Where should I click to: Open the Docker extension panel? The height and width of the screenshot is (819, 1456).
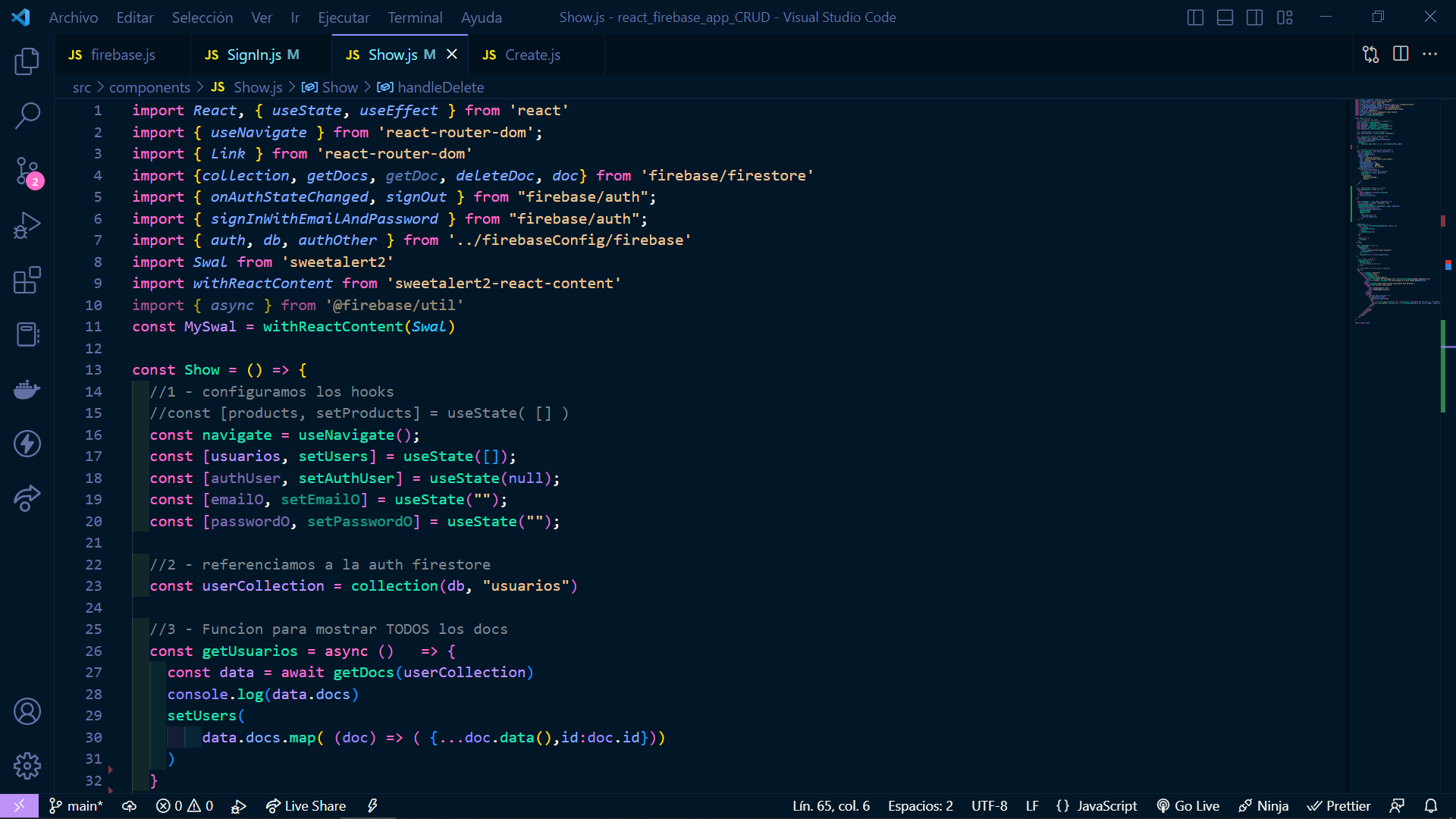coord(27,389)
